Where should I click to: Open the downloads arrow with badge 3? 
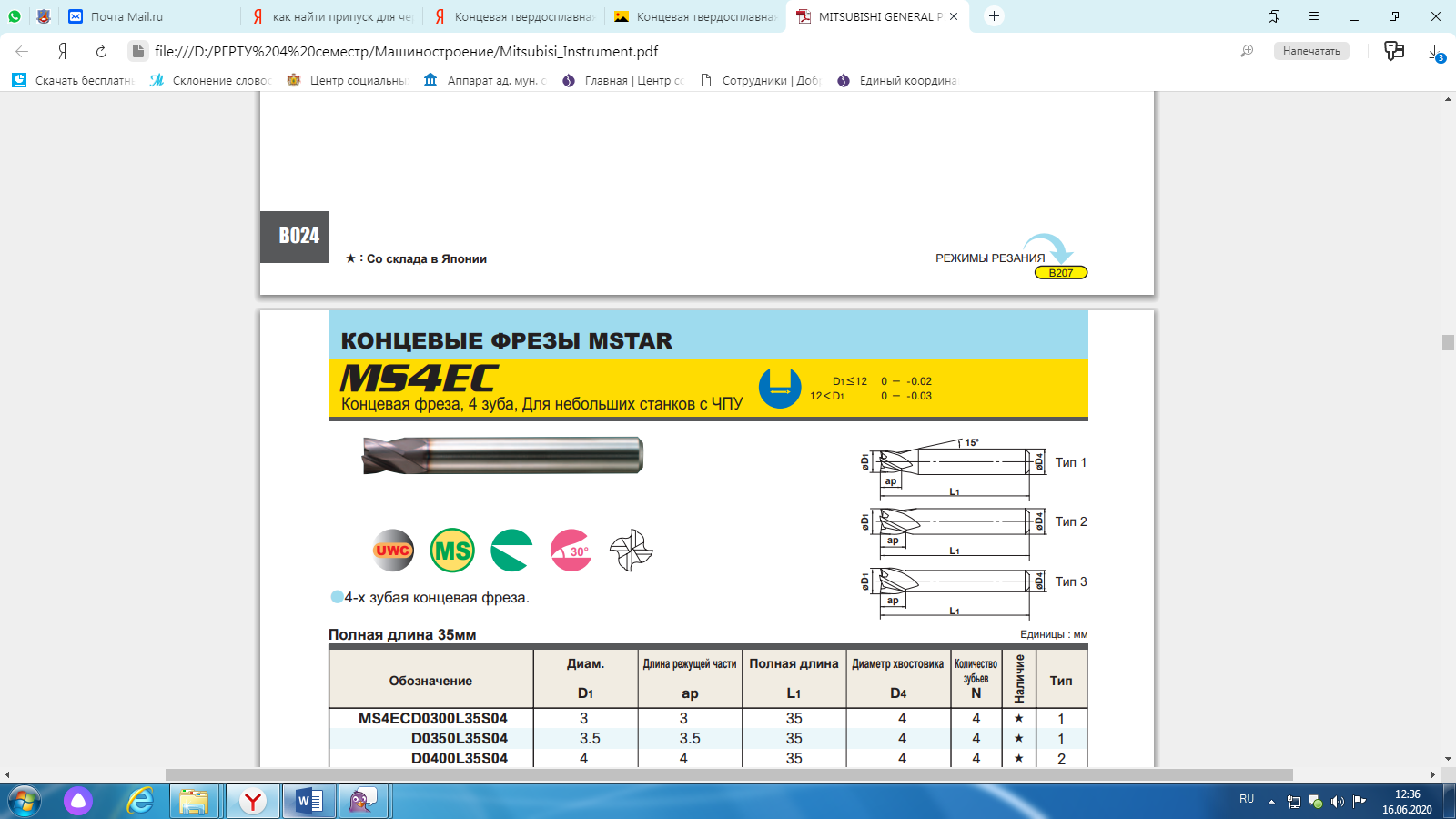[1435, 53]
